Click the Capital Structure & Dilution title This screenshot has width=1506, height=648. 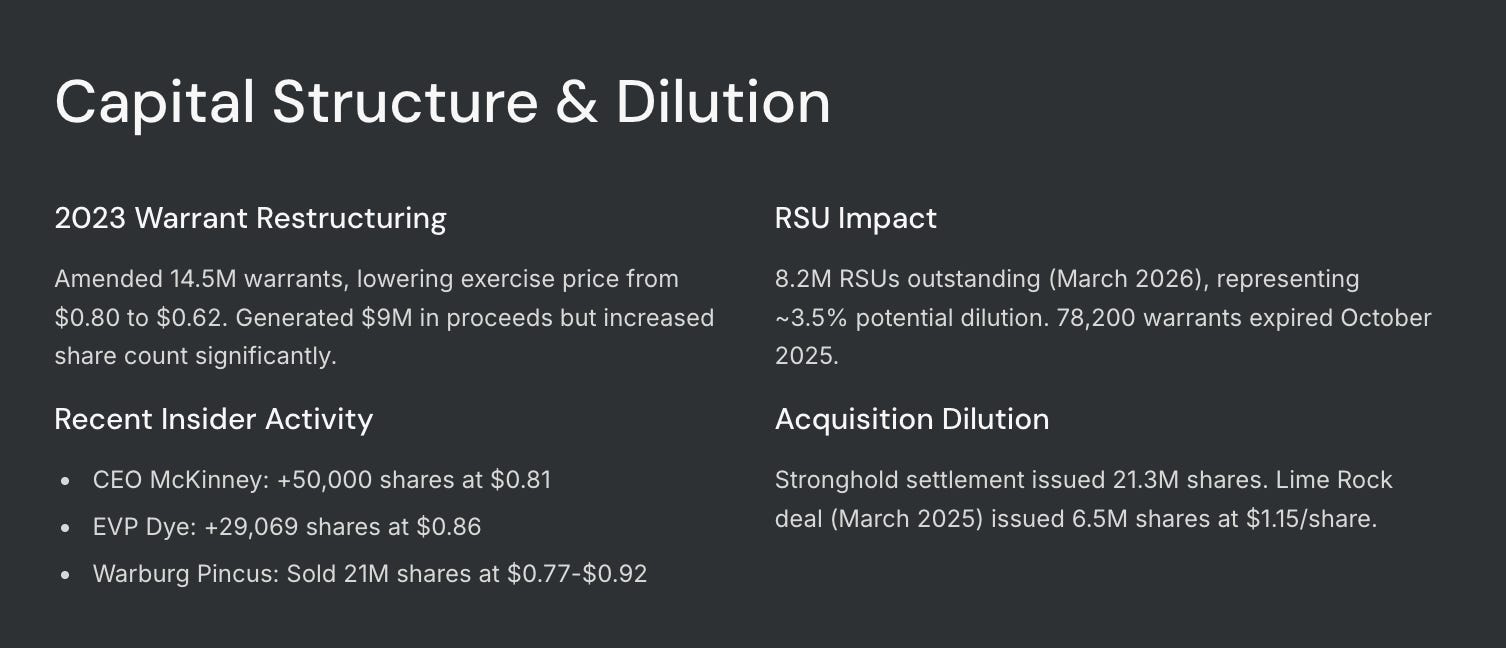pyautogui.click(x=442, y=101)
